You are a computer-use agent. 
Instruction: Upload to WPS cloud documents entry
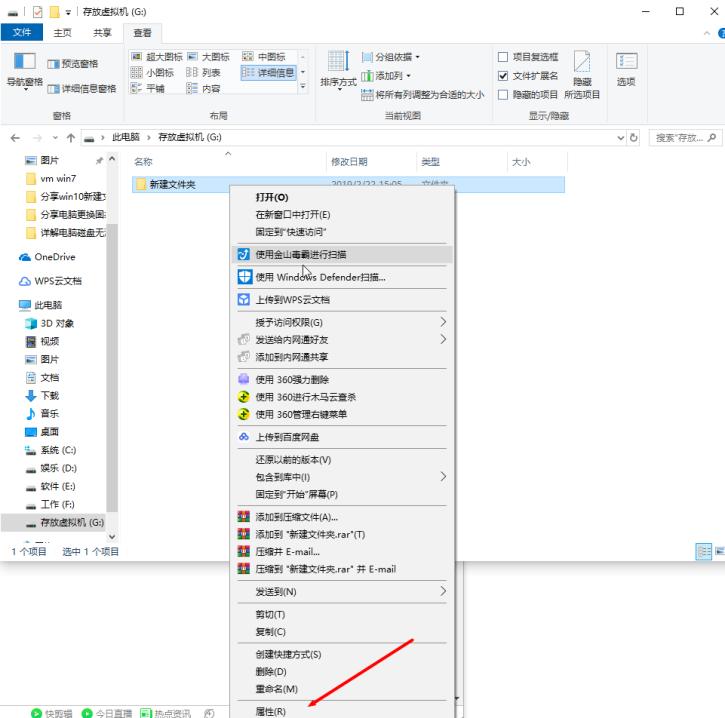342,300
